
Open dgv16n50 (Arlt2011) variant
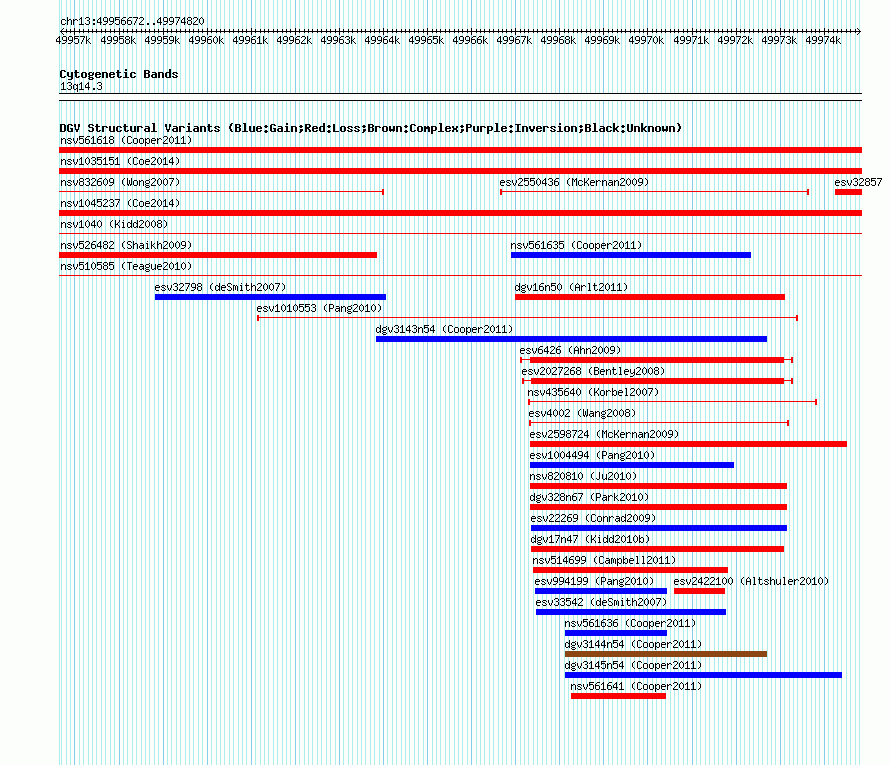coord(571,287)
